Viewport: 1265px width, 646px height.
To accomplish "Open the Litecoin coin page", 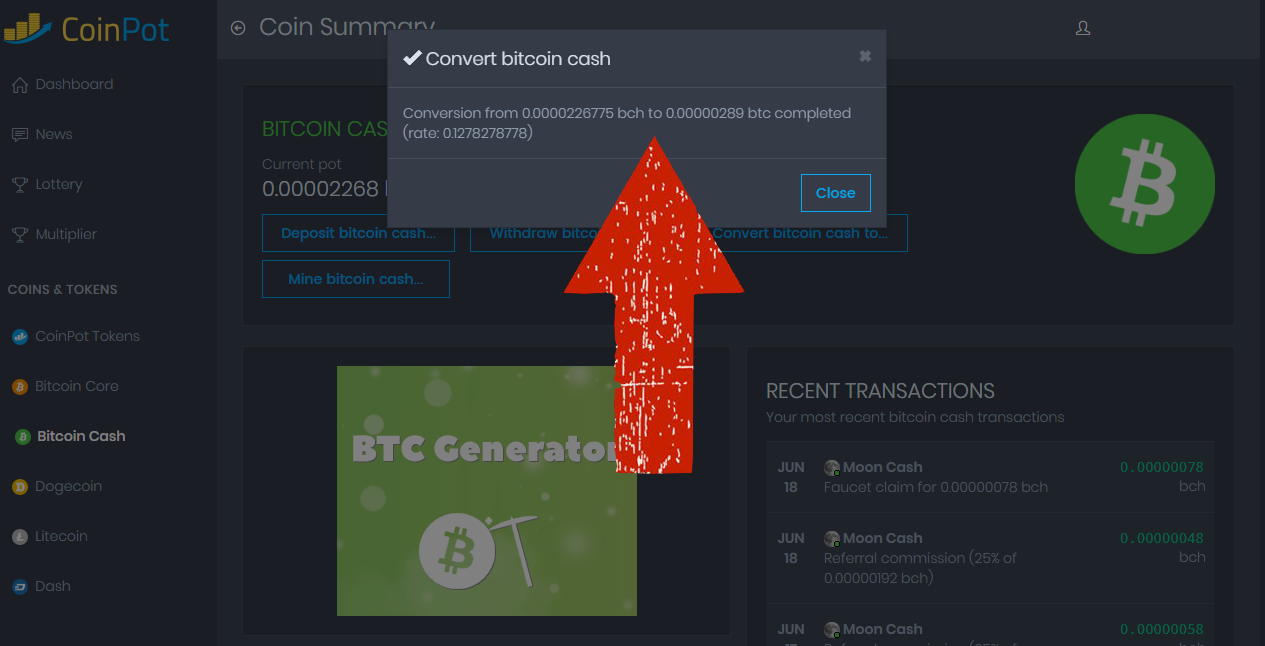I will 50,537.
